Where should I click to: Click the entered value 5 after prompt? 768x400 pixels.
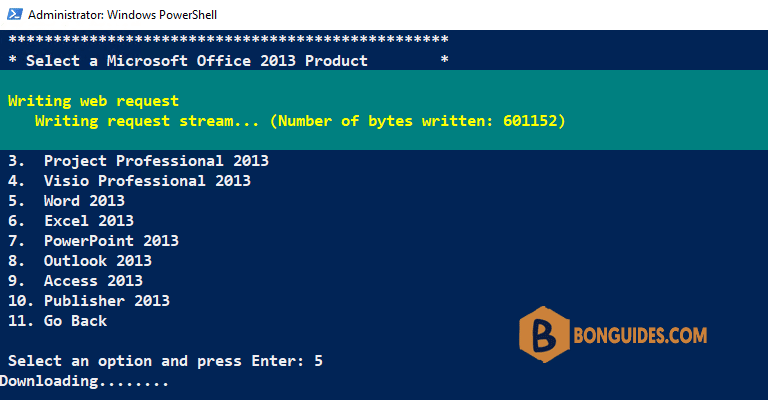click(x=318, y=361)
